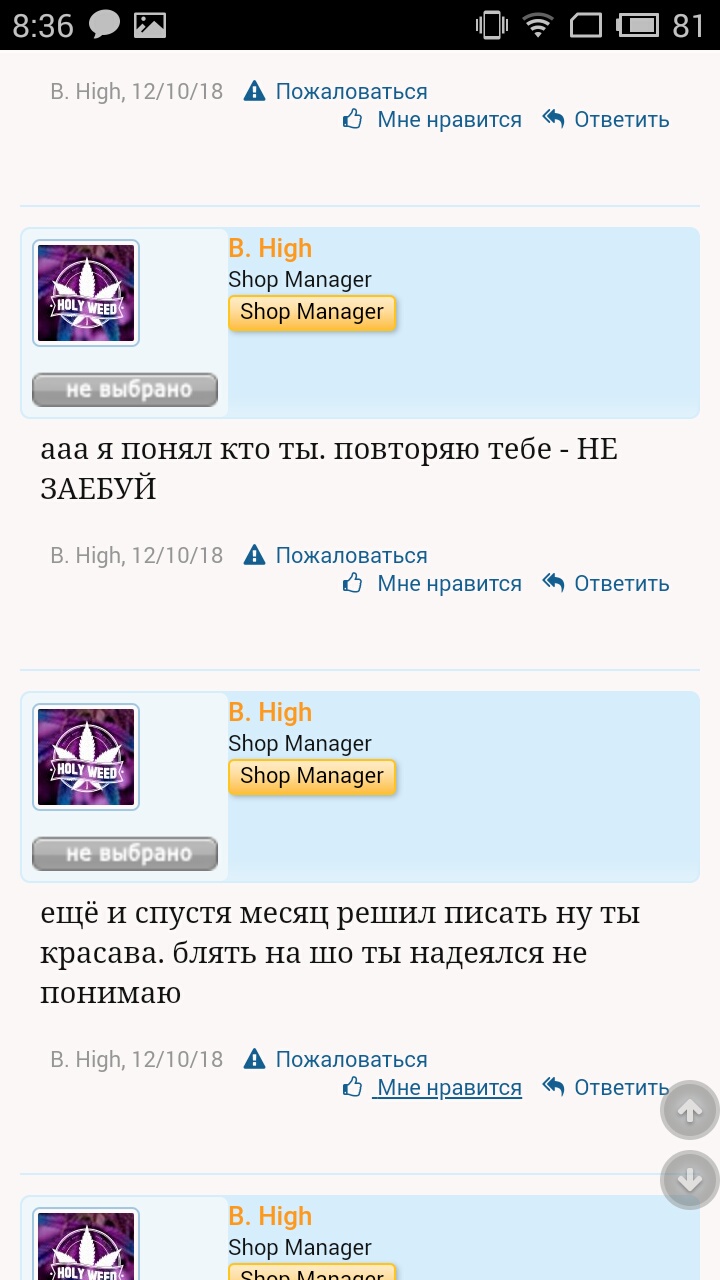Open Holy Weed avatar of the месяц post
The image size is (720, 1280).
[x=86, y=757]
